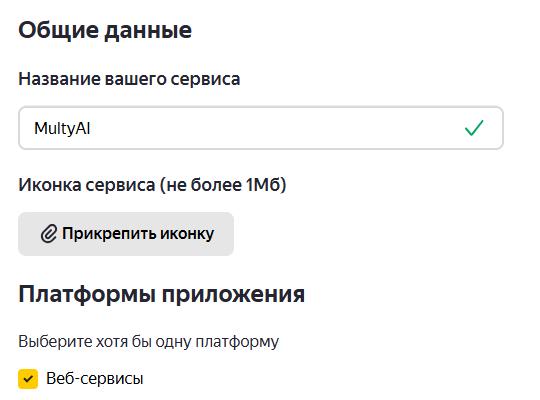This screenshot has height=400, width=540.
Task: Click the word данные in top heading
Action: pyautogui.click(x=148, y=31)
